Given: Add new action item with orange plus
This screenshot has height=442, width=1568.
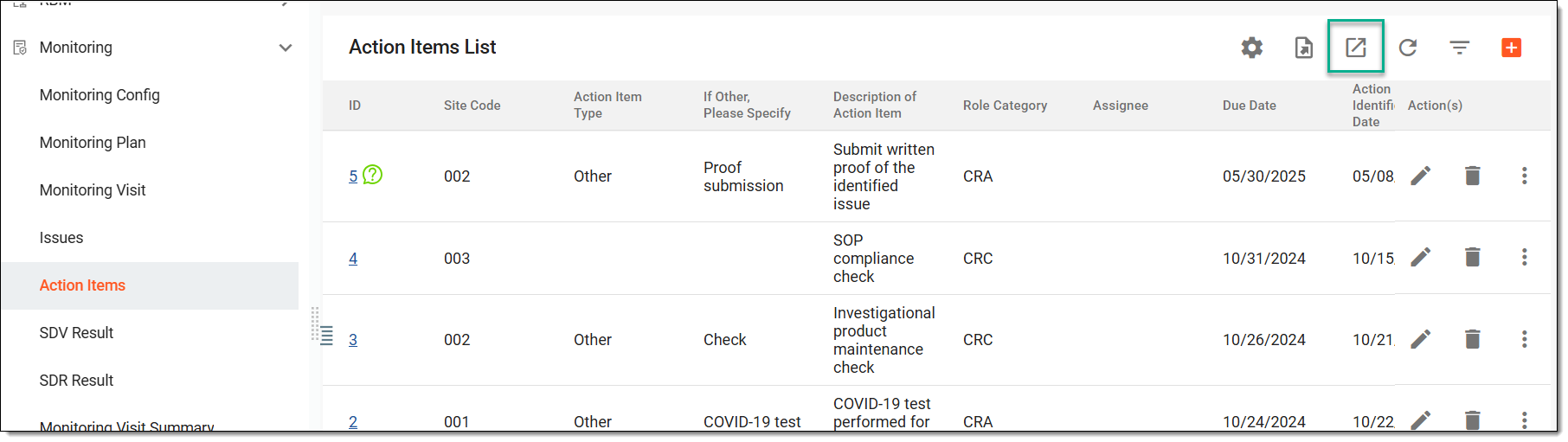Looking at the screenshot, I should click(x=1512, y=48).
